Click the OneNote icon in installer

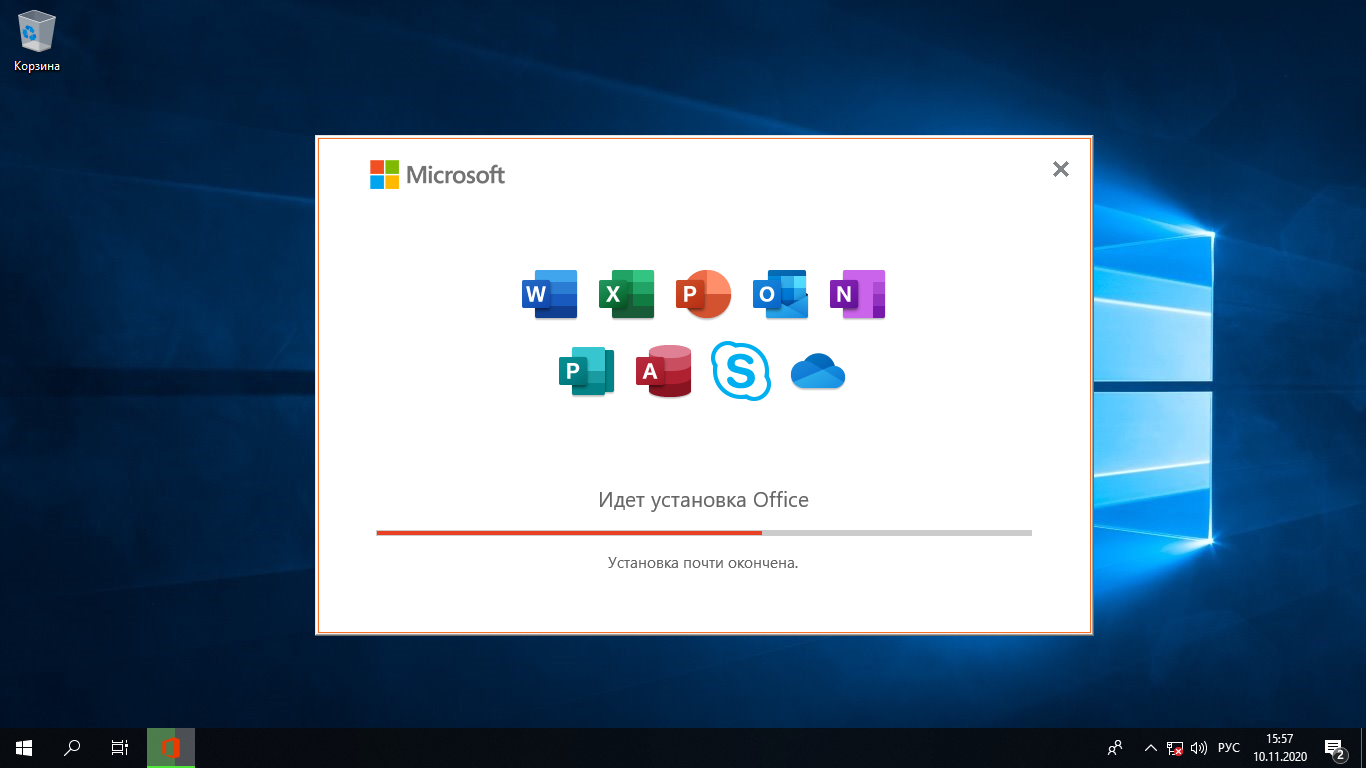[x=858, y=294]
